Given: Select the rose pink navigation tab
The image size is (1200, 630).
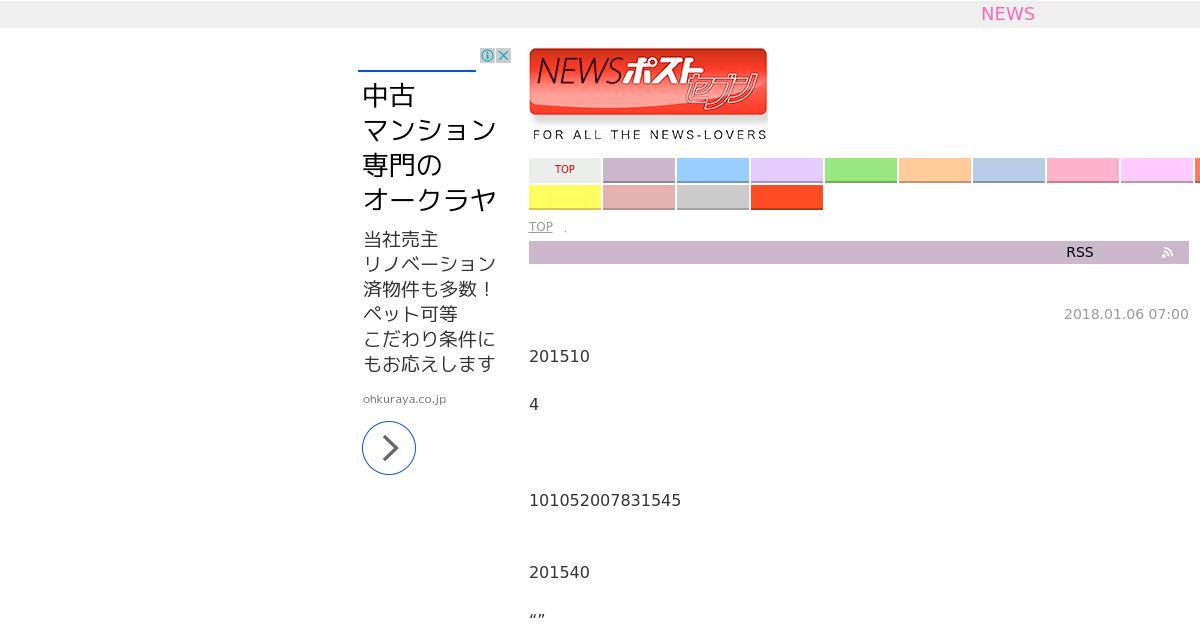Looking at the screenshot, I should tap(1083, 170).
